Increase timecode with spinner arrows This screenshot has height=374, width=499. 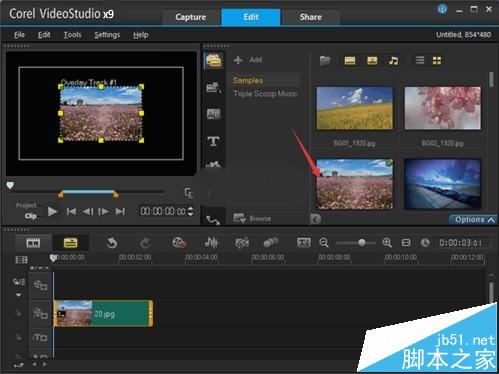click(190, 209)
